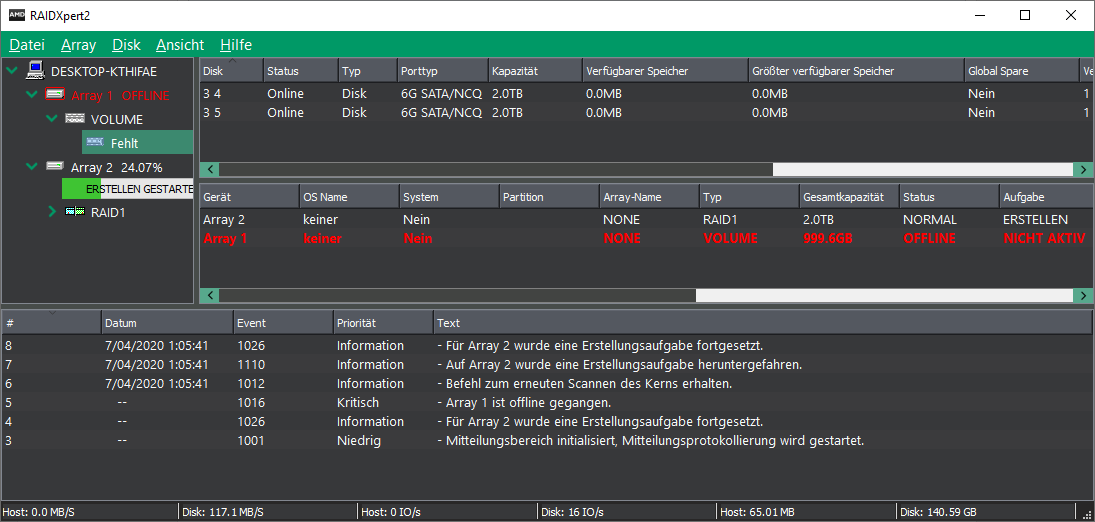Click the red NICHT AKTIV task cell
The image size is (1095, 522).
(x=1045, y=238)
